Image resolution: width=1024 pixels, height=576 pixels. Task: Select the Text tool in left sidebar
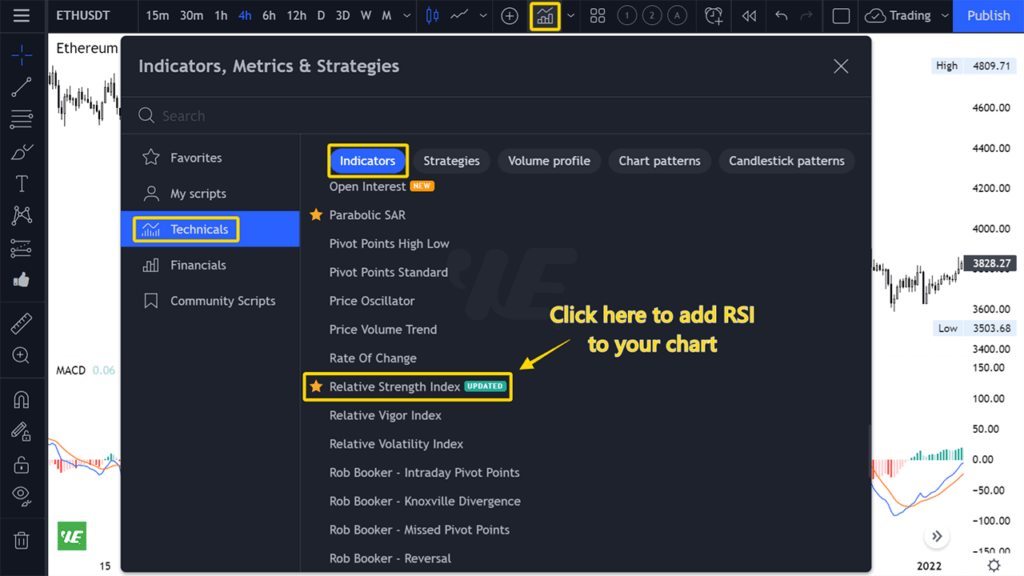click(21, 184)
